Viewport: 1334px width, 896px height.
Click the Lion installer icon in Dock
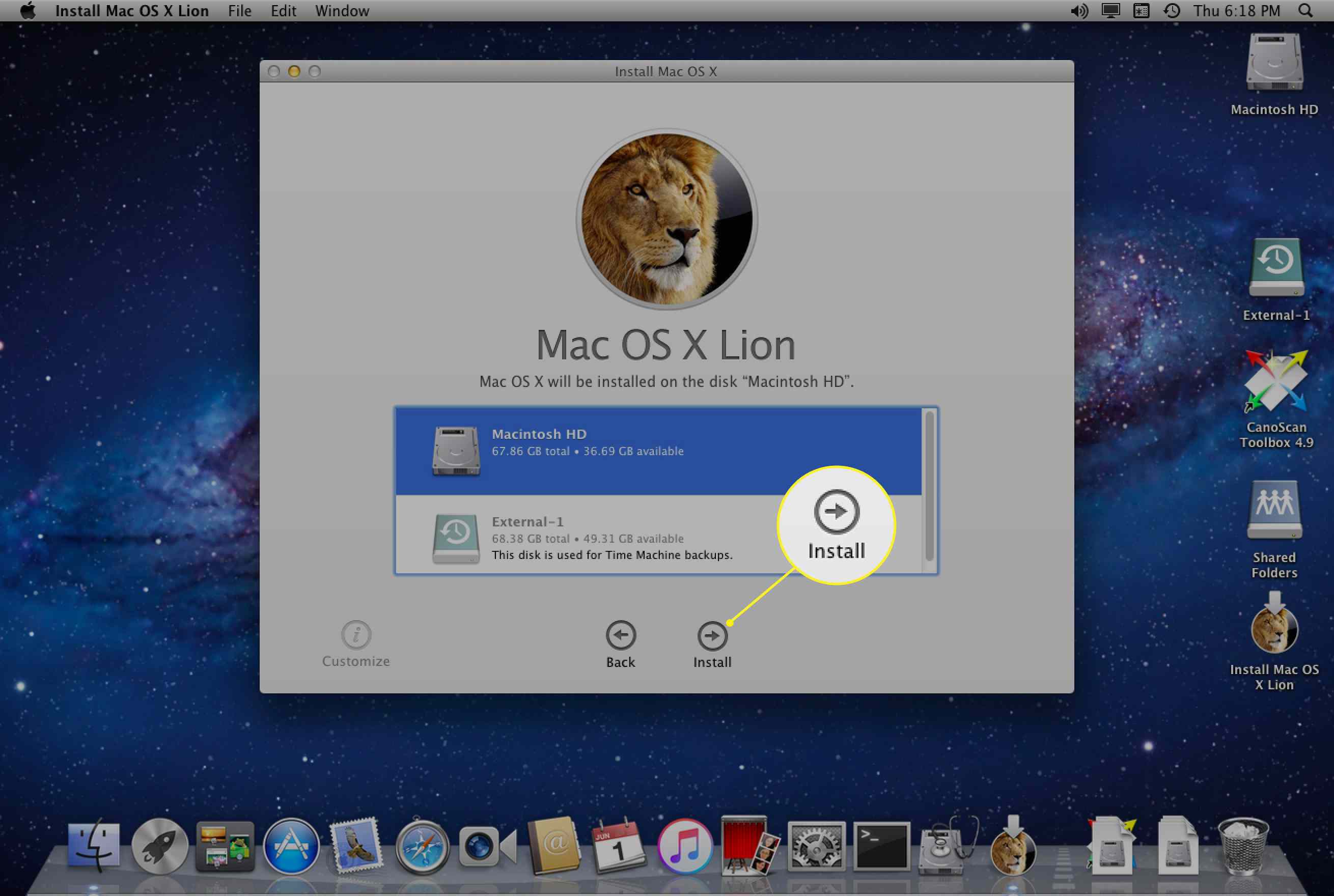(1013, 846)
